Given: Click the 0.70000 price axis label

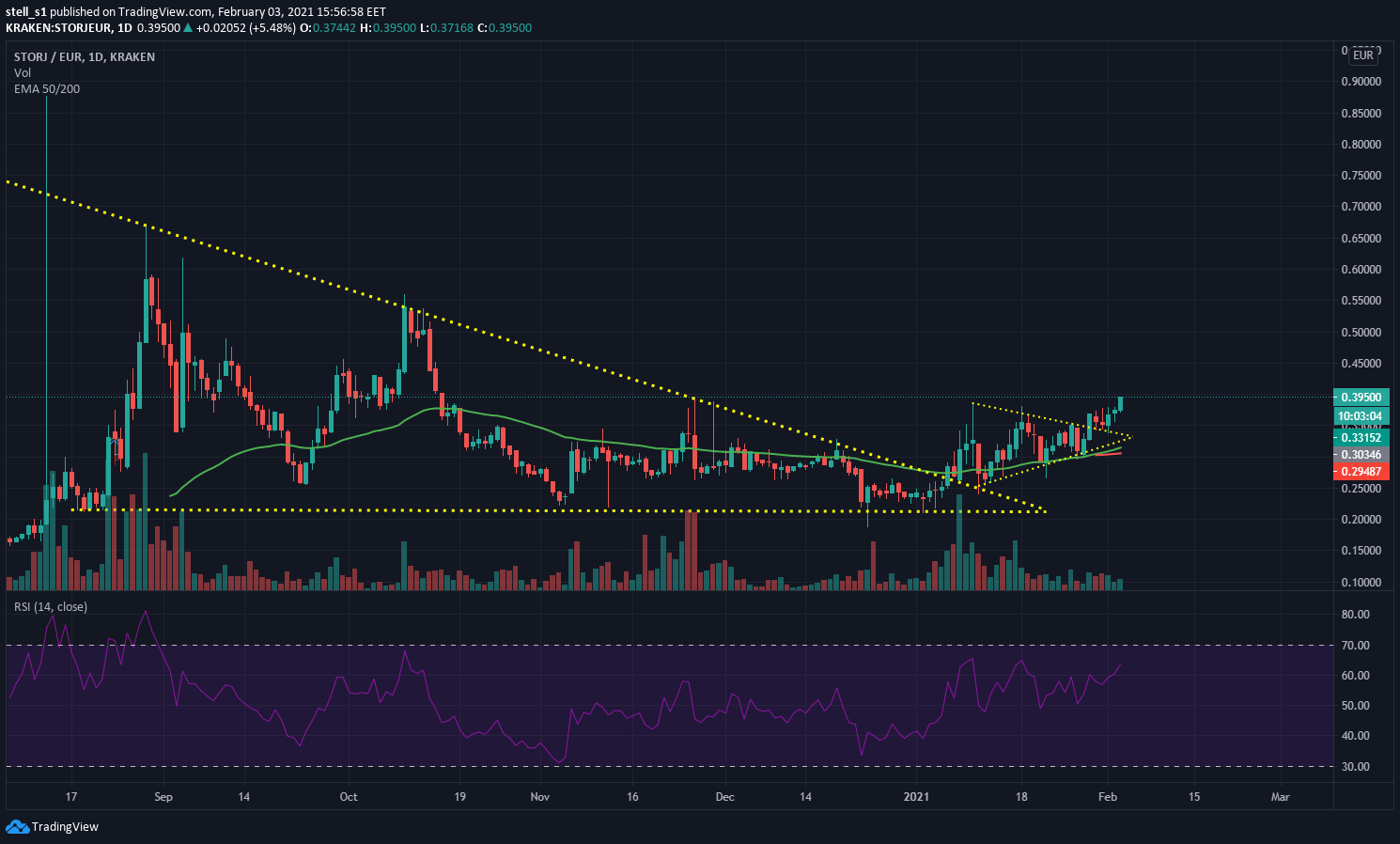Looking at the screenshot, I should pyautogui.click(x=1361, y=207).
